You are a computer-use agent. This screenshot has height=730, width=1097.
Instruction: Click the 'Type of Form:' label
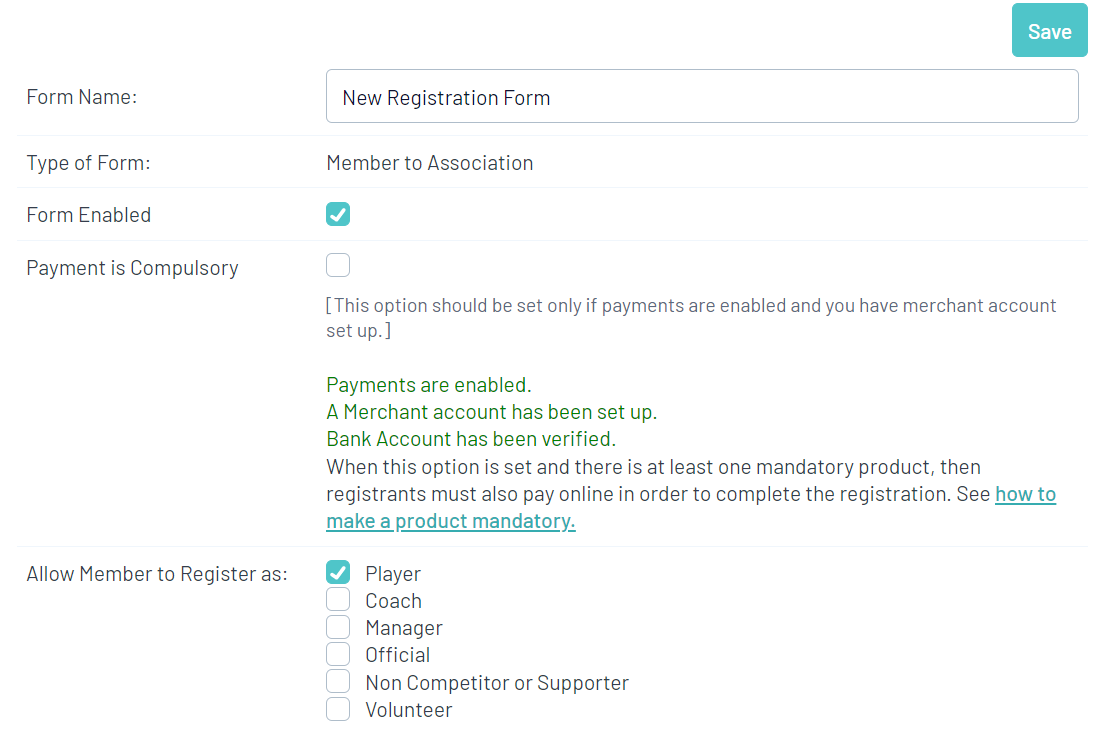click(88, 163)
